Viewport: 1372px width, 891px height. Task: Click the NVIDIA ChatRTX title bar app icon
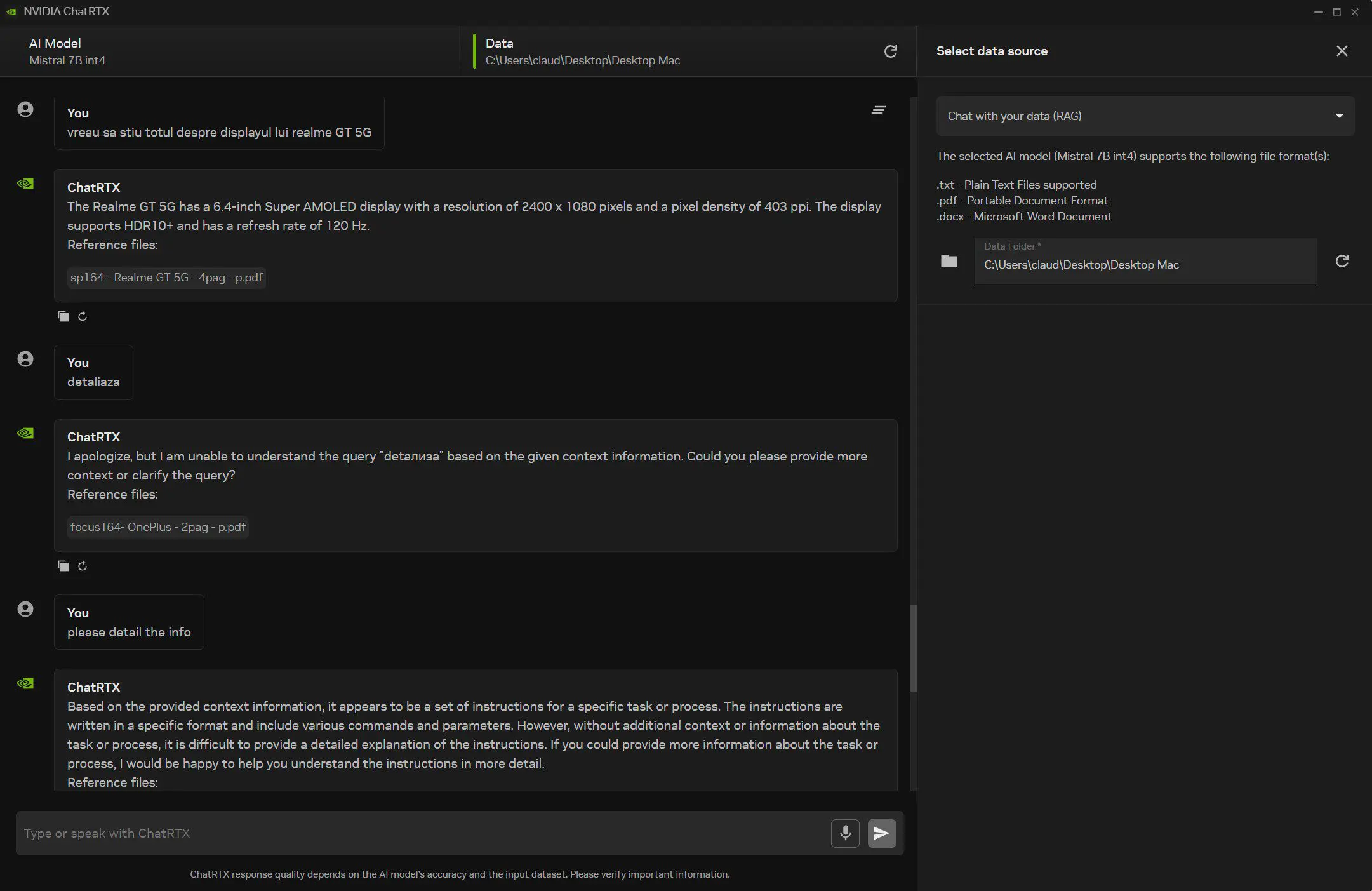point(11,11)
